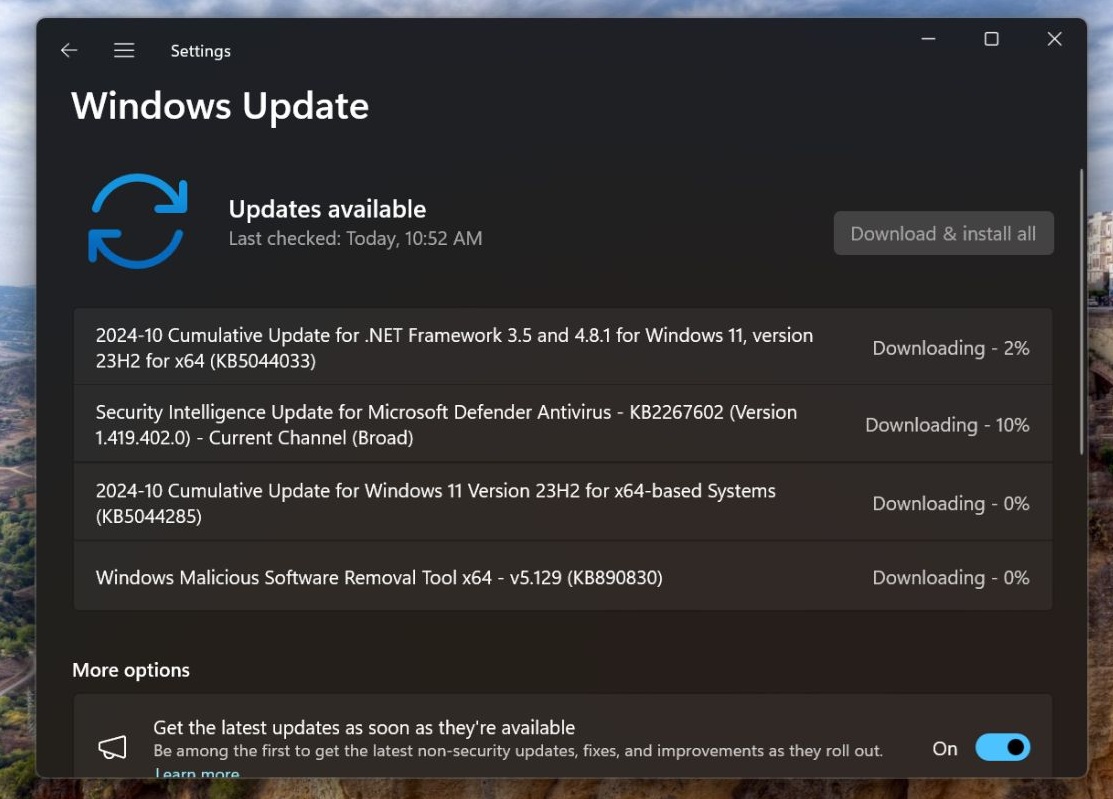Click the Windows Update sync arrows icon

point(137,220)
